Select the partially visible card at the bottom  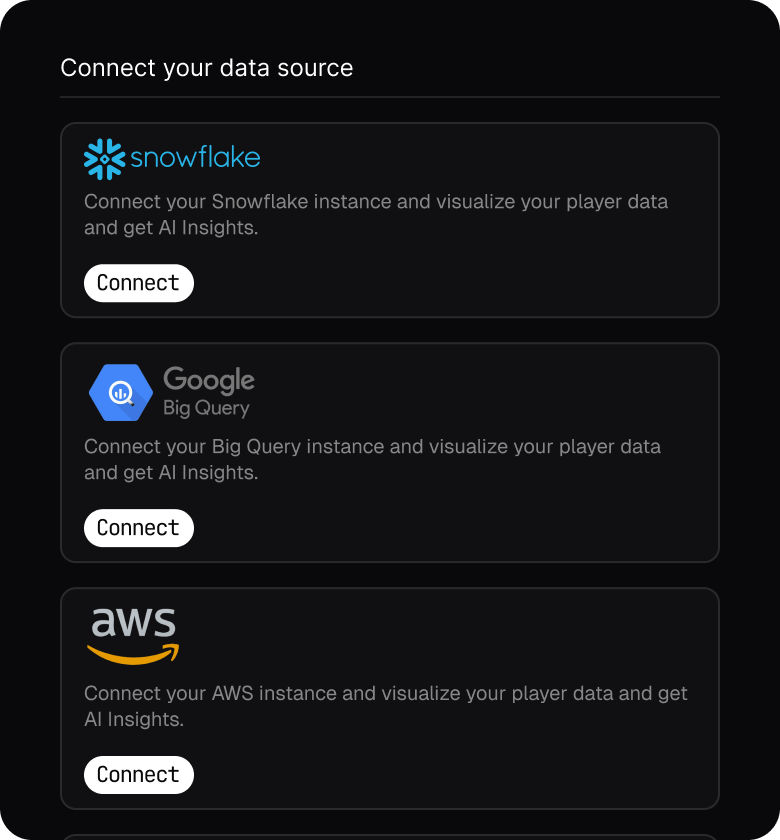390,836
